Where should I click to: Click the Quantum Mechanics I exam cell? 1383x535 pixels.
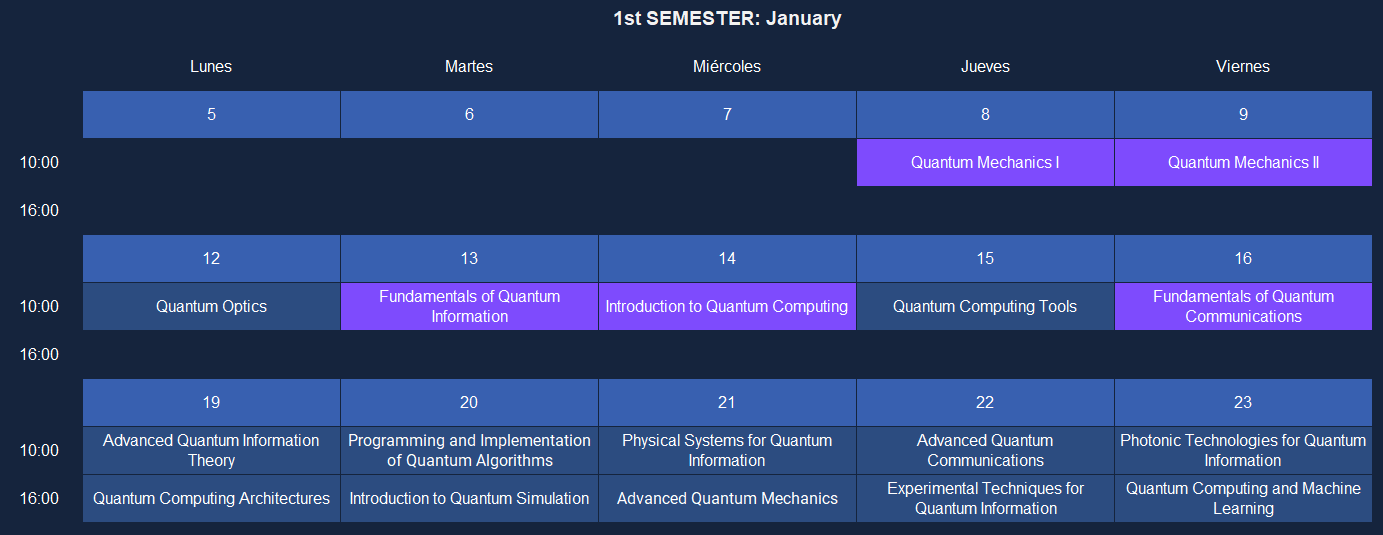click(x=985, y=162)
